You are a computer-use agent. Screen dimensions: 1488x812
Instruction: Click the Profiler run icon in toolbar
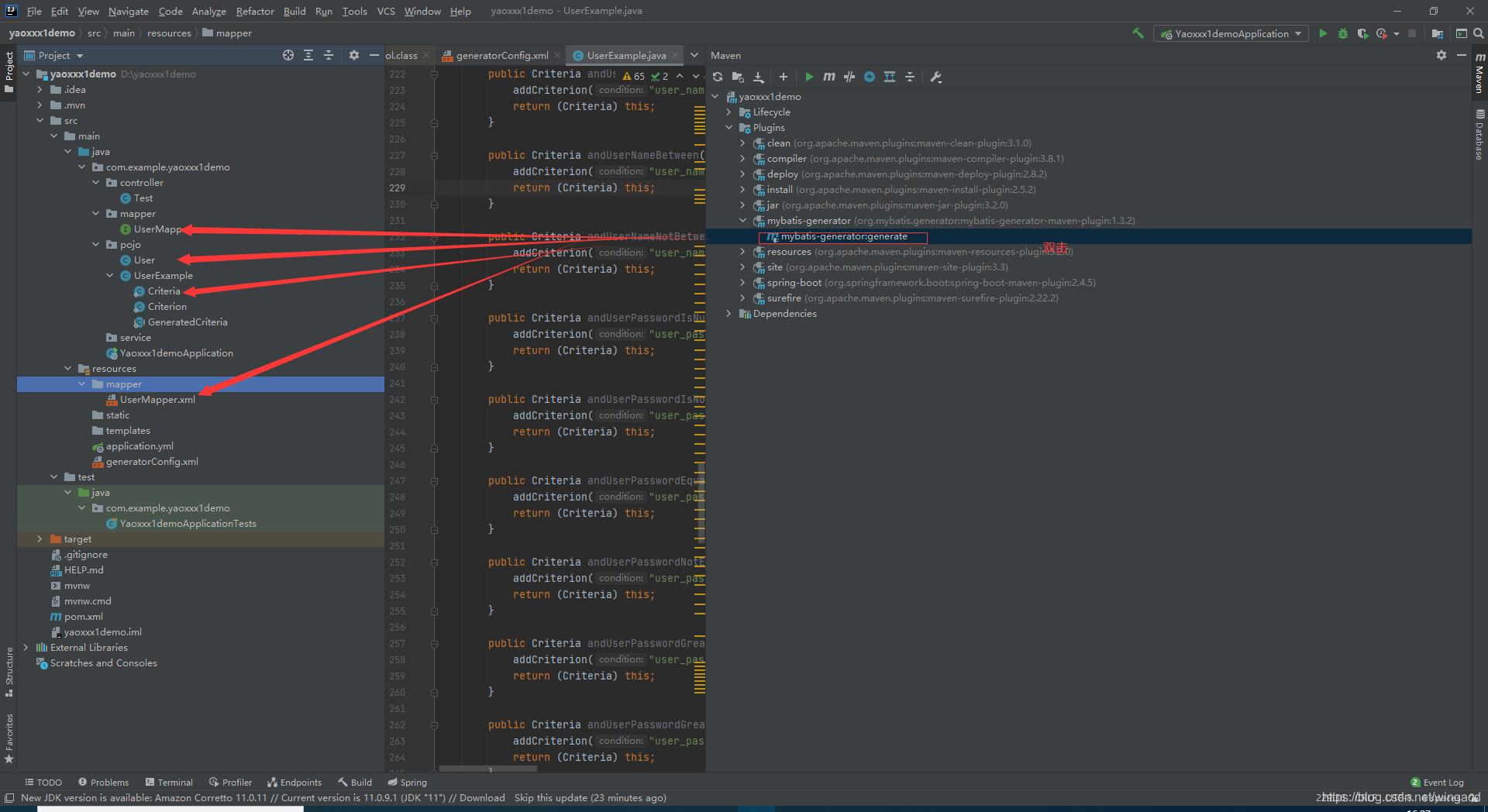click(1382, 33)
